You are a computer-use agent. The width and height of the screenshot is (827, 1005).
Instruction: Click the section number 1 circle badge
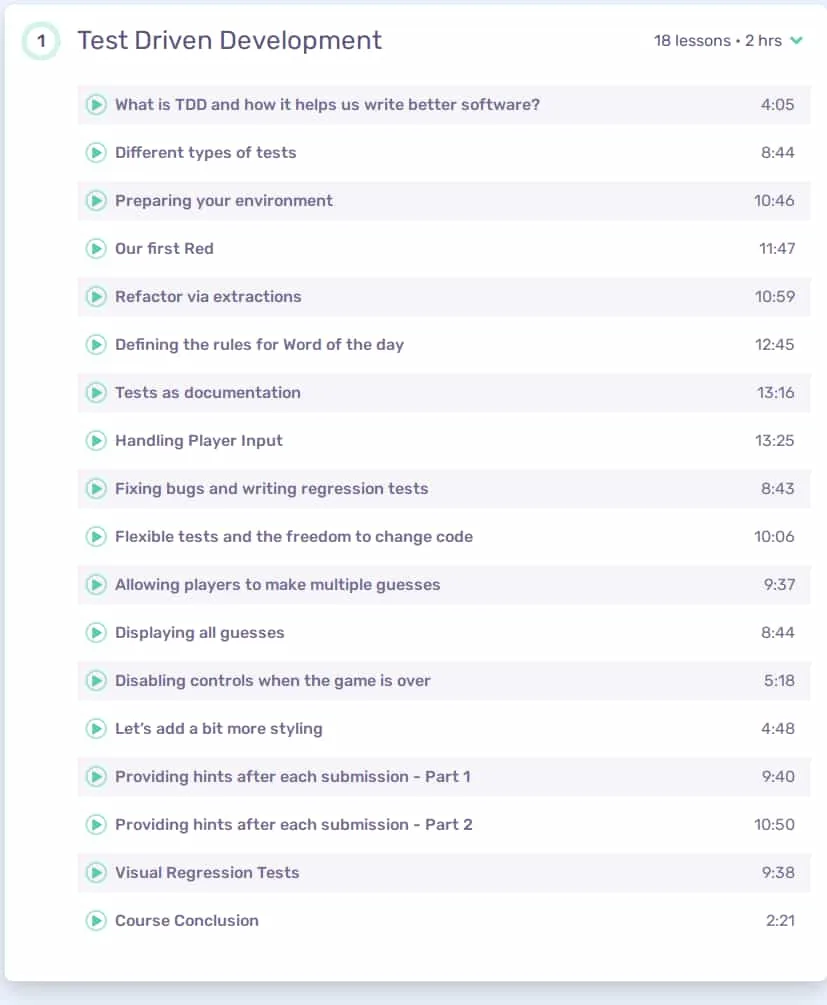point(41,41)
